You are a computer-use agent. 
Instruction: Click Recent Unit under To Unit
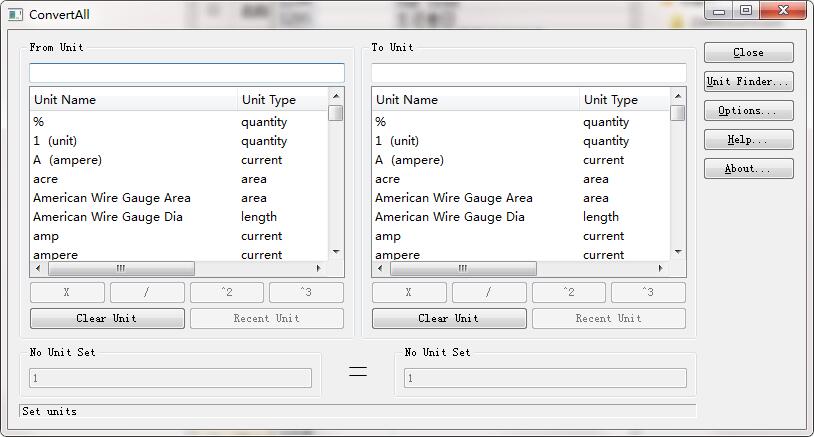click(608, 319)
